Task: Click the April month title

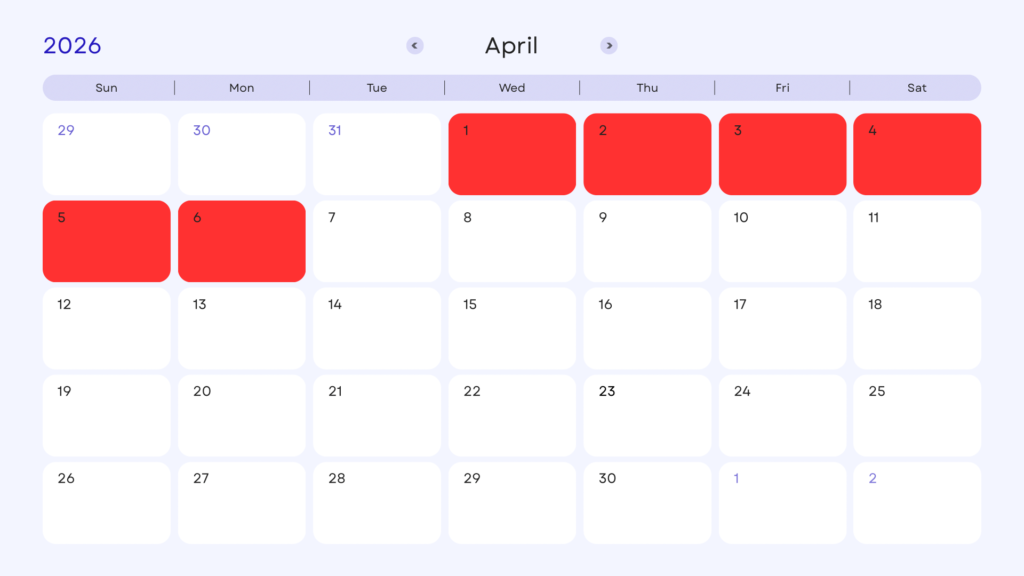Action: click(x=511, y=46)
